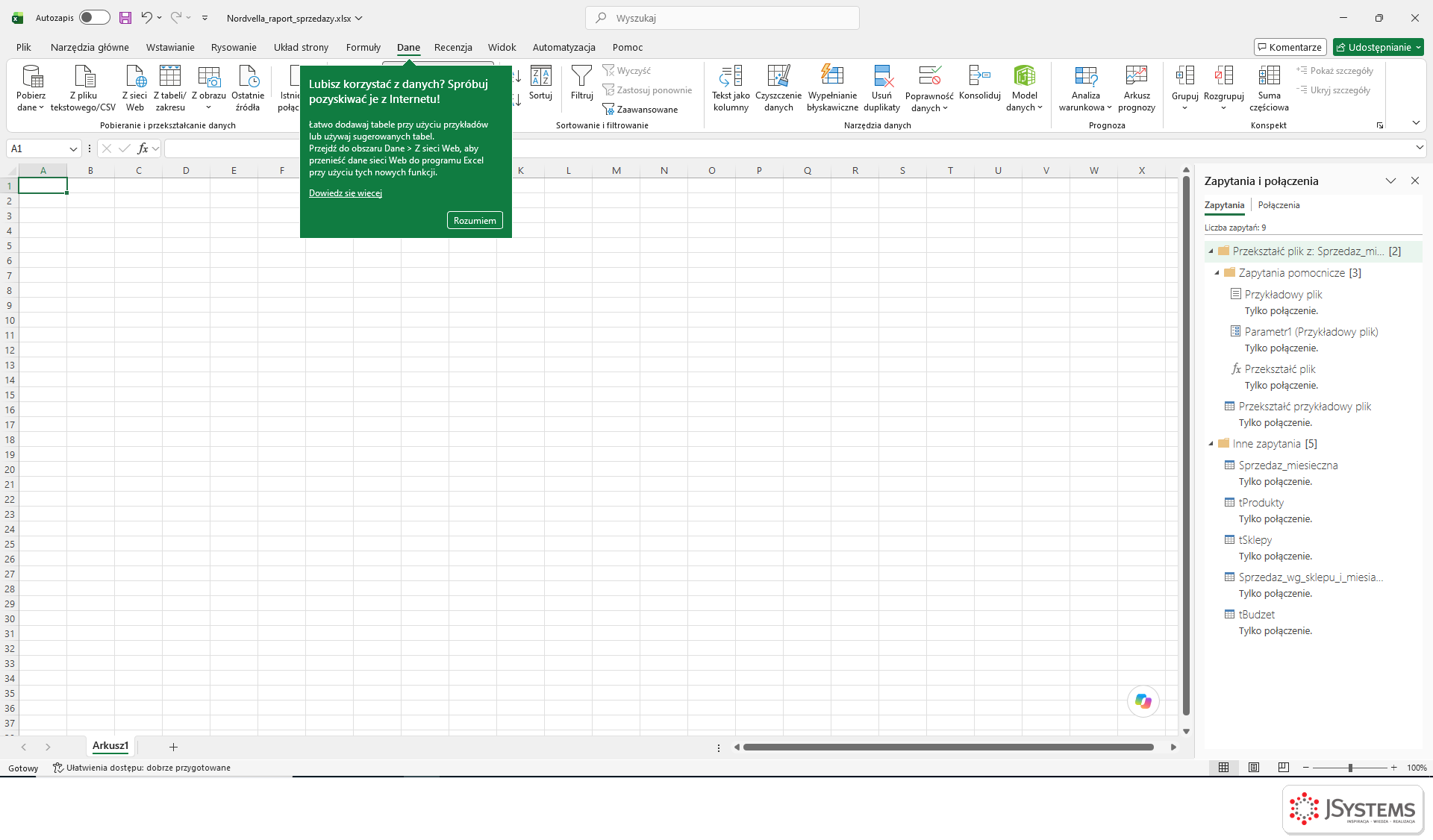Open the Formuły ribbon tab
Image resolution: width=1433 pixels, height=840 pixels.
click(x=363, y=47)
